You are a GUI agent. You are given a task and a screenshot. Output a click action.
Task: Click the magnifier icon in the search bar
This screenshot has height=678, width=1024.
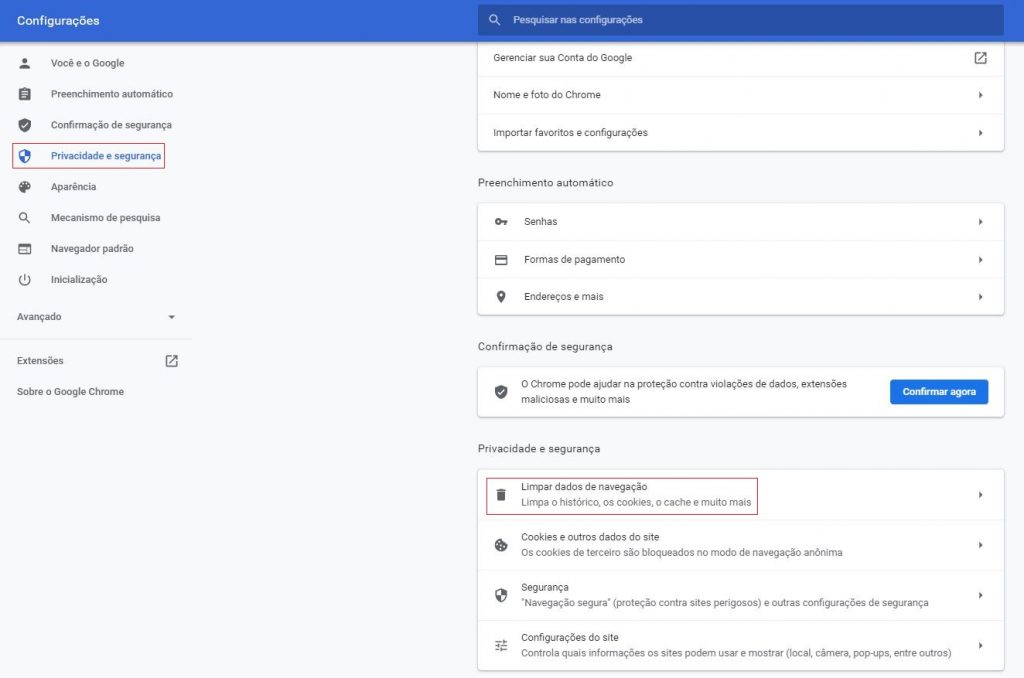(494, 19)
